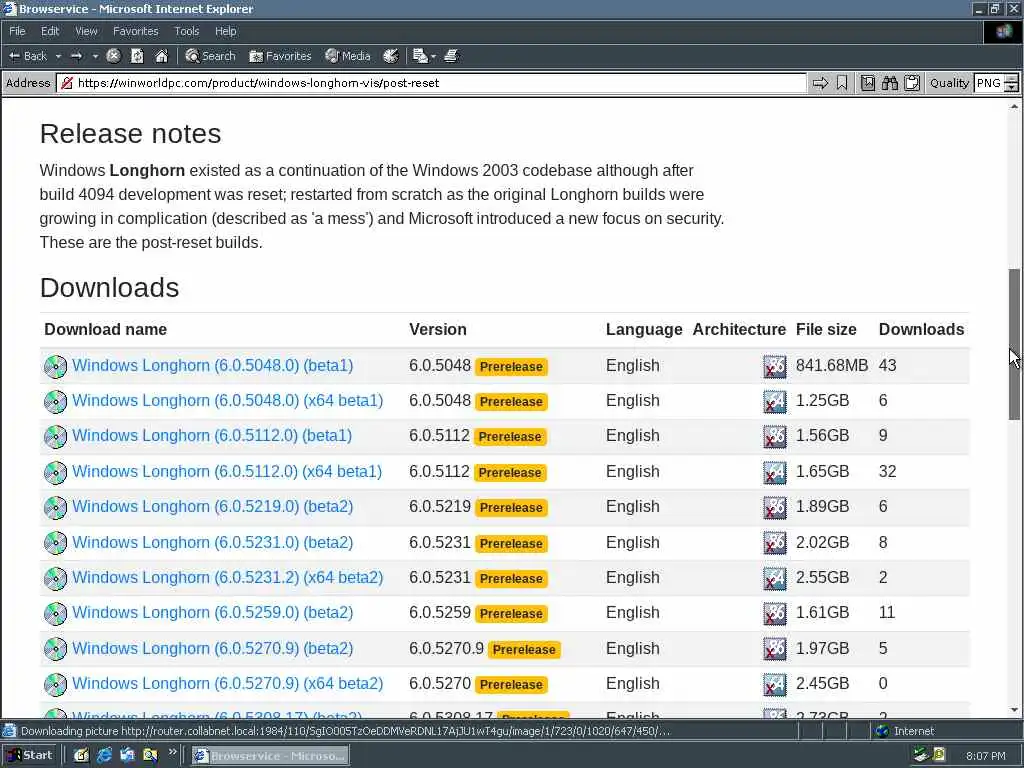The height and width of the screenshot is (768, 1024).
Task: Click the vertical scrollbar thumb
Action: point(1014,344)
